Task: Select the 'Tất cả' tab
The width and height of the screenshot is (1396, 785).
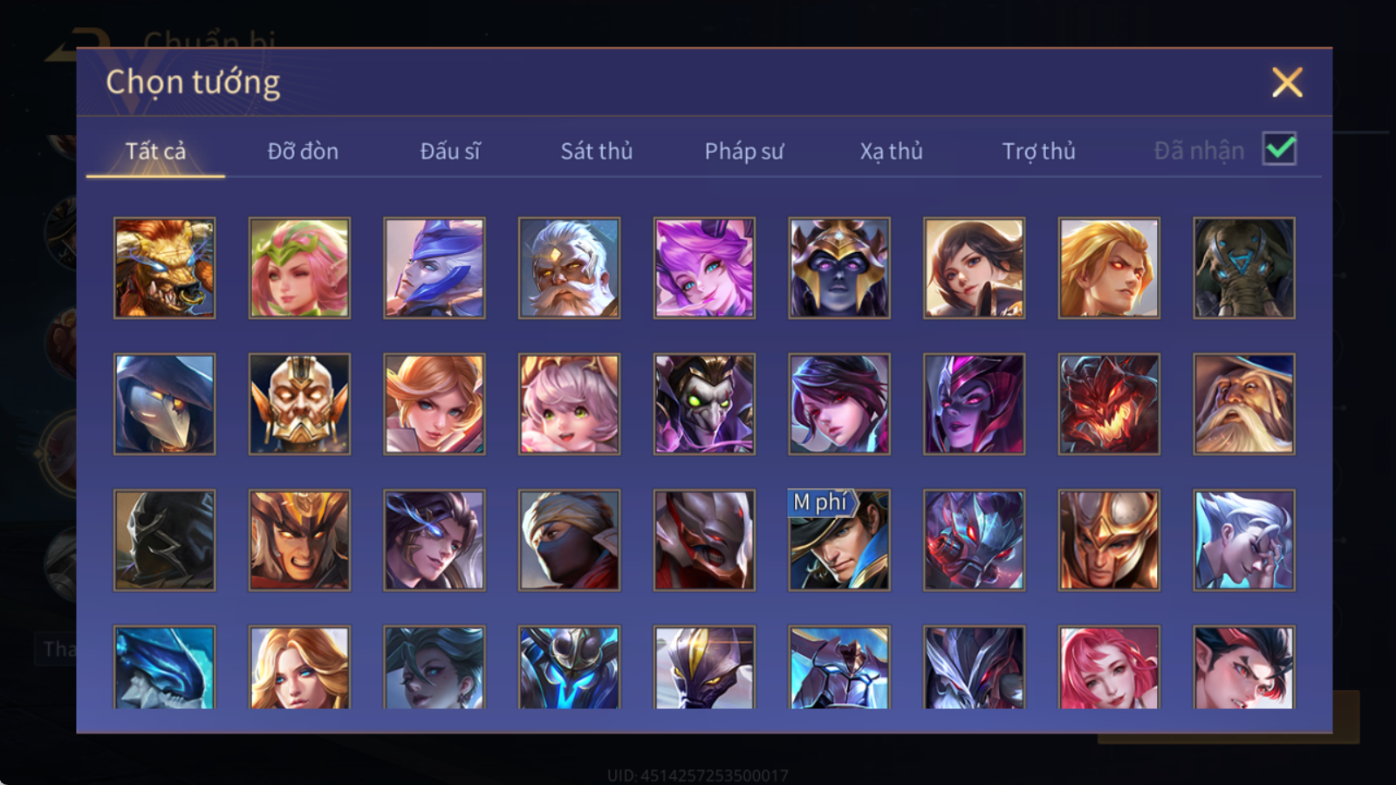Action: tap(155, 151)
